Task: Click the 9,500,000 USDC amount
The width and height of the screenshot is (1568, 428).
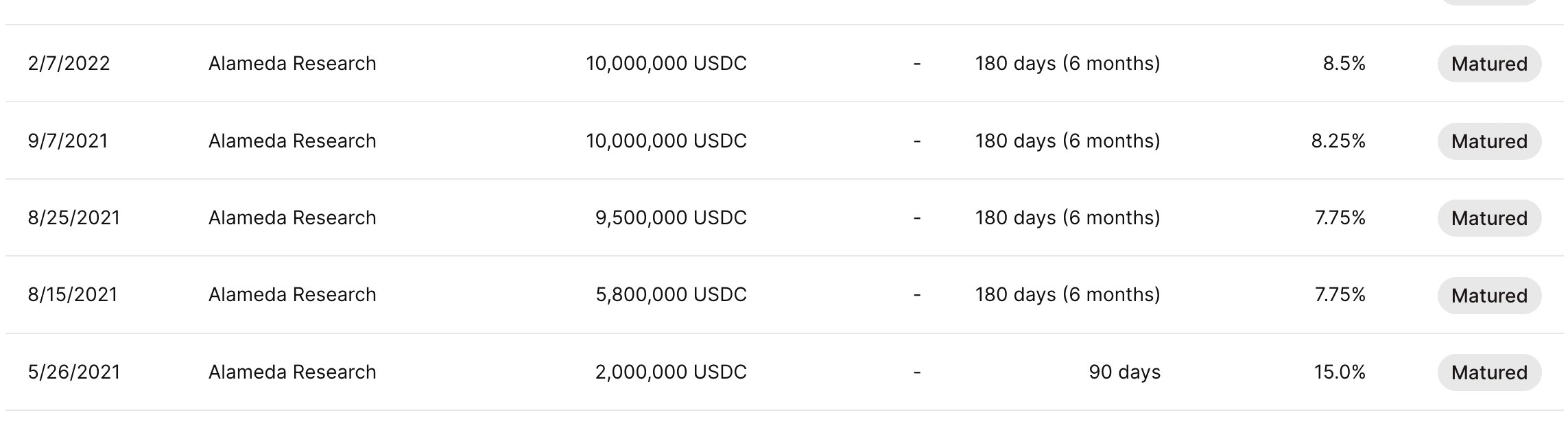Action: coord(671,218)
